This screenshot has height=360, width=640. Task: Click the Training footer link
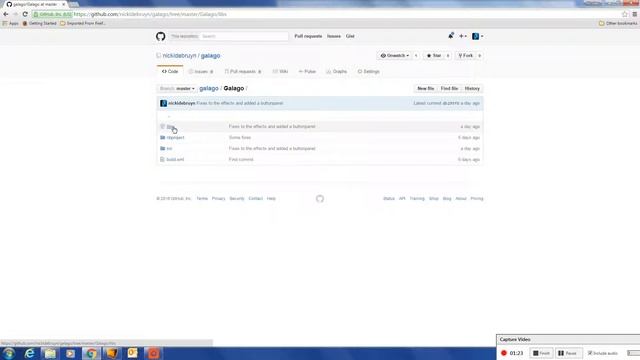(417, 199)
